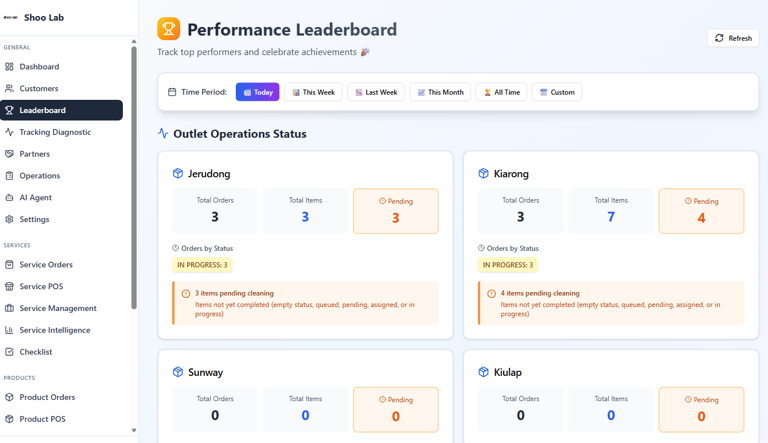This screenshot has height=443, width=768.
Task: Click the trophy icon beside Performance Leaderboard
Action: 169,30
